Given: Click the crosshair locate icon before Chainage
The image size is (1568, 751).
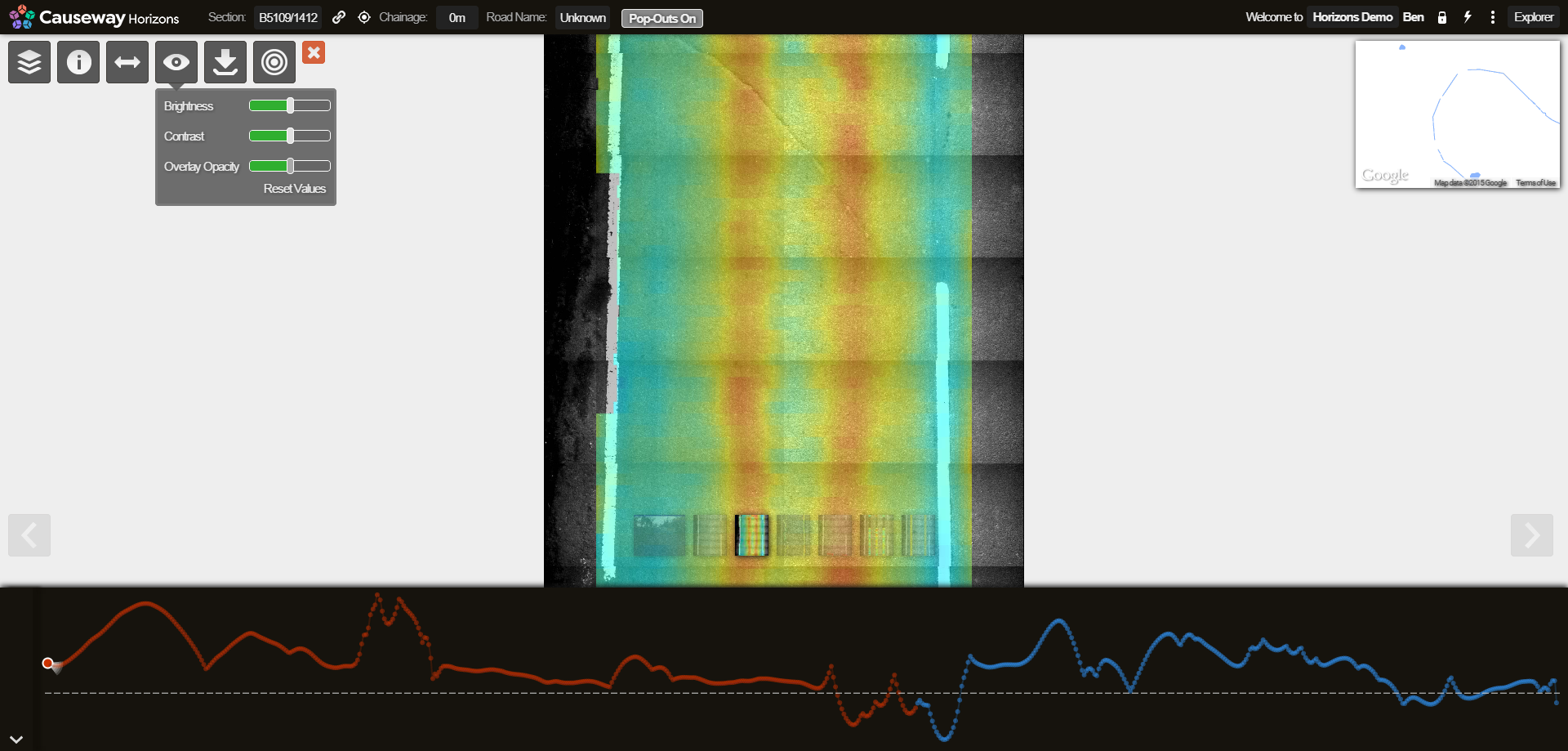Looking at the screenshot, I should 364,17.
